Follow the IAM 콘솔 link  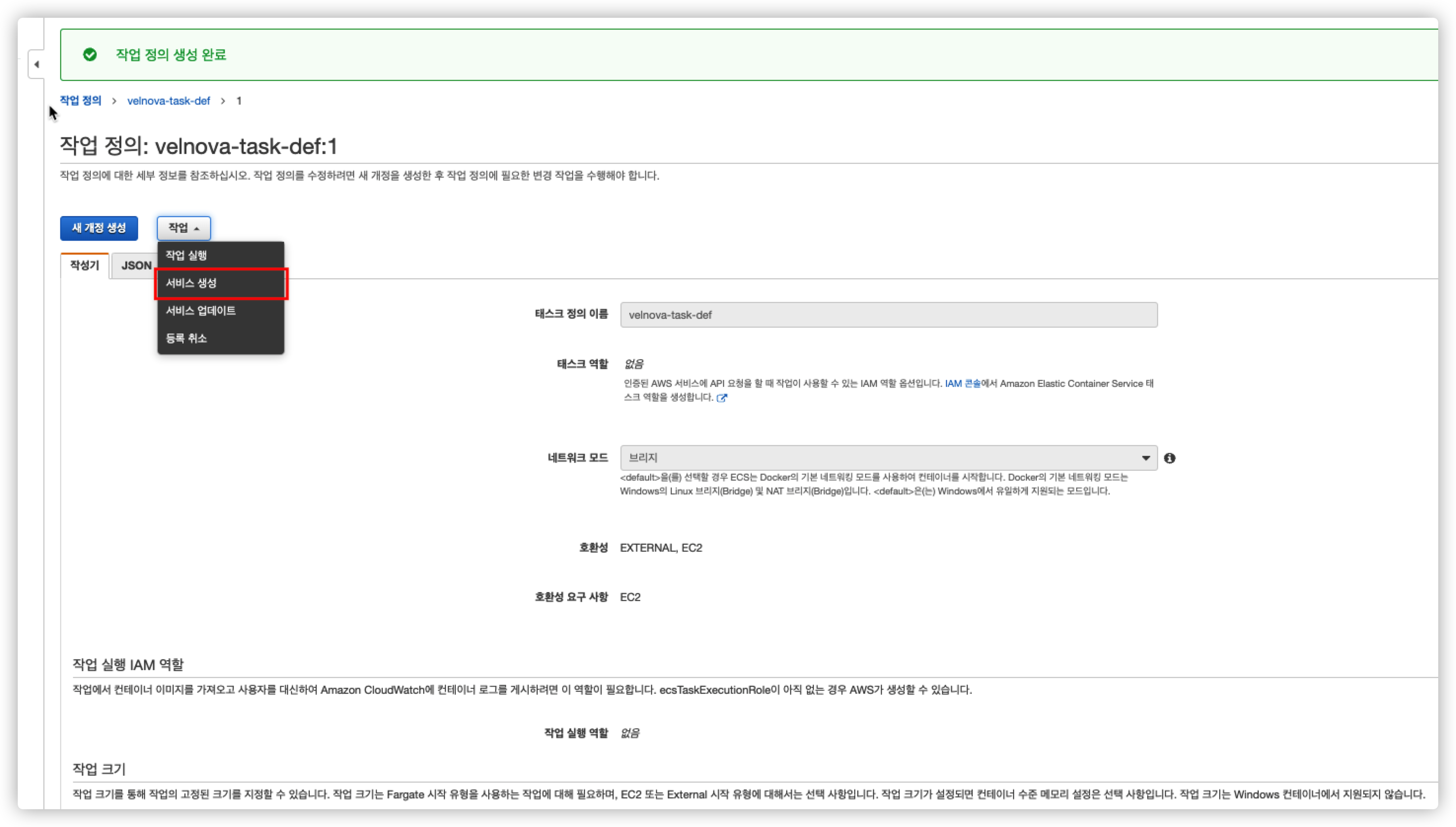[962, 383]
